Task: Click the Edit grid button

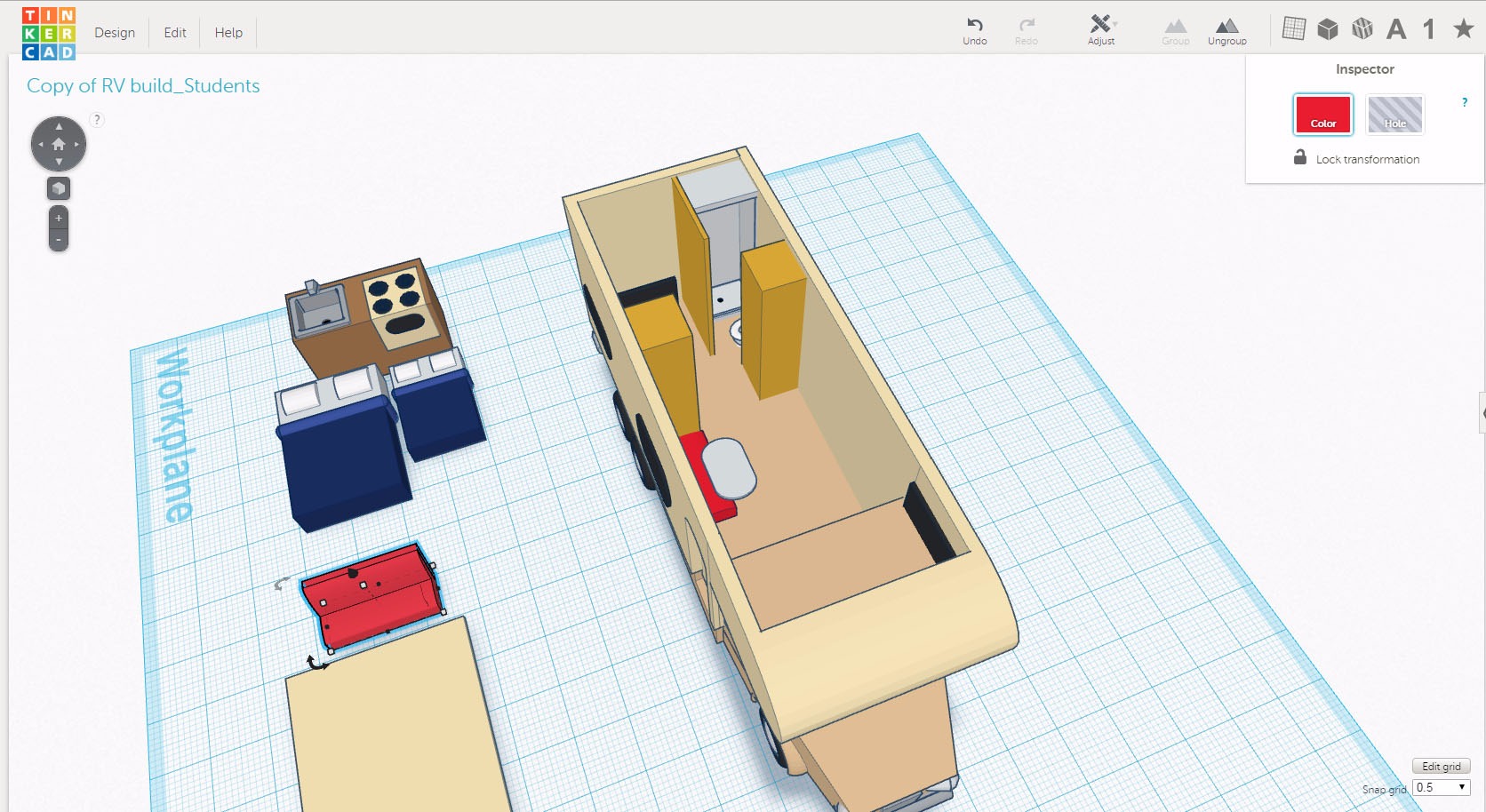Action: point(1441,766)
